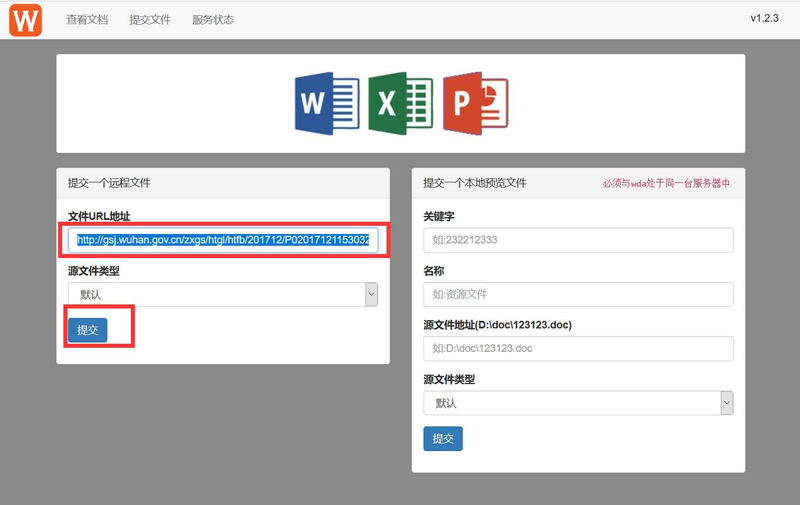The width and height of the screenshot is (800, 505).
Task: Click the 源文件地址(D:\doc\123123.doc) label
Action: [497, 325]
